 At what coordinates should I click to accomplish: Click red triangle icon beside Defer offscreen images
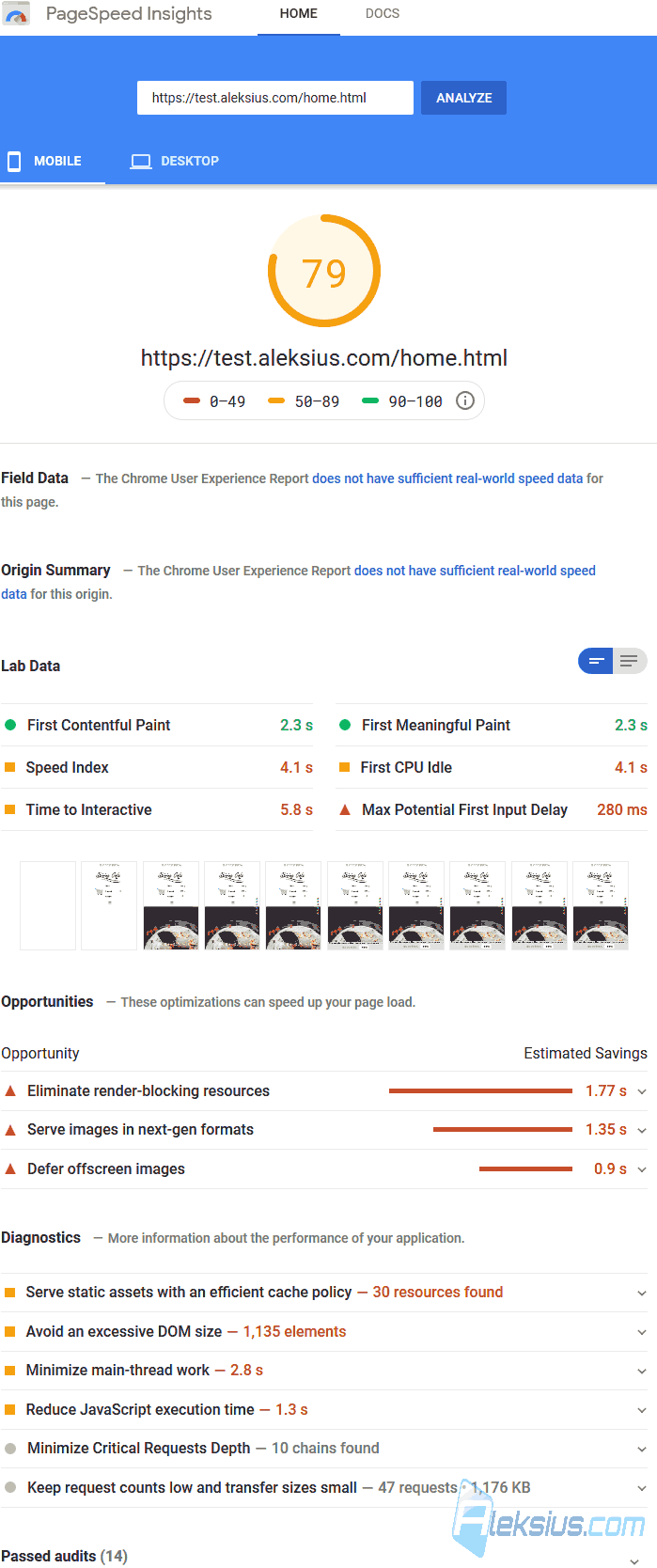10,1168
